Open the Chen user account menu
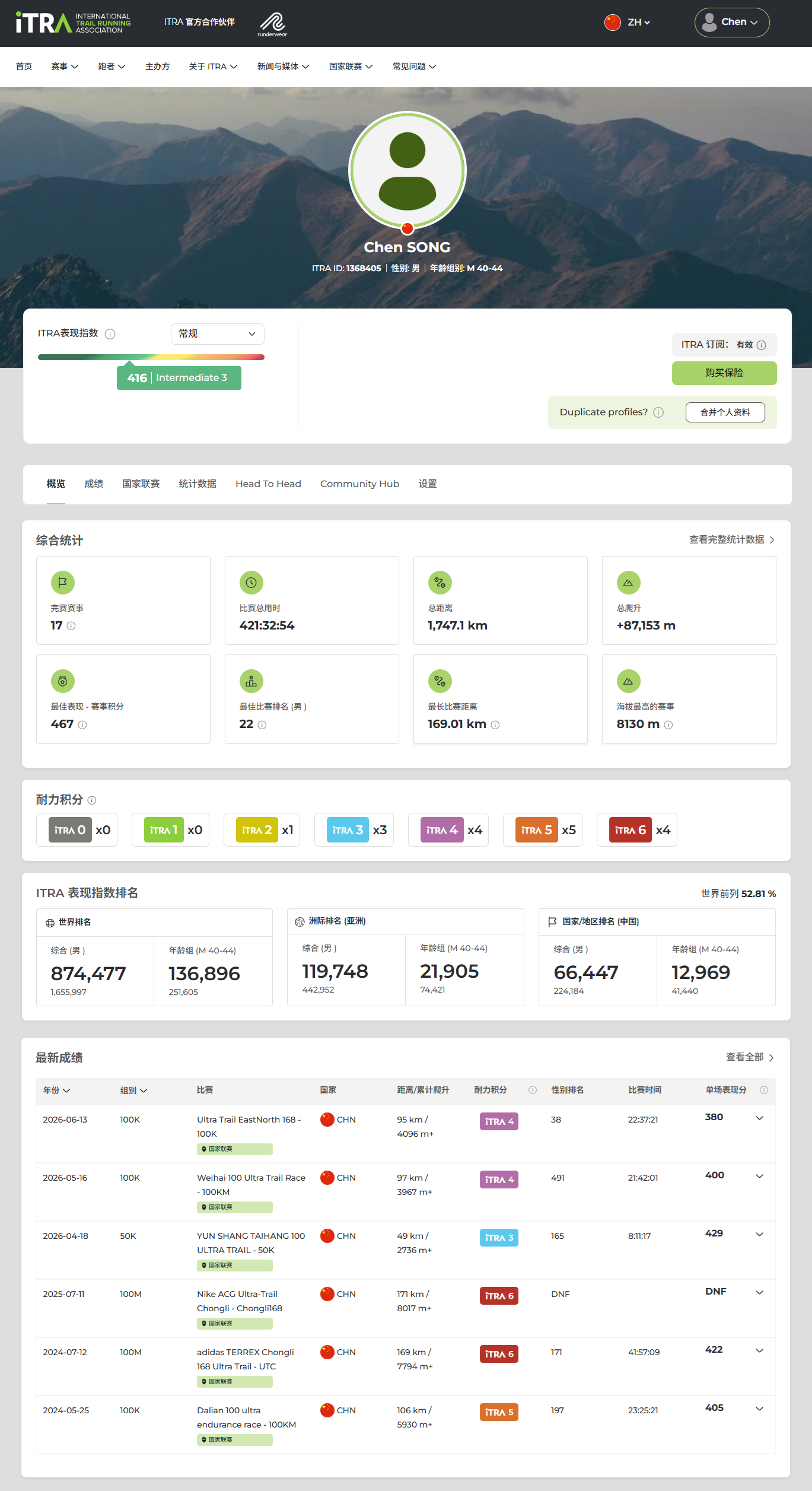The width and height of the screenshot is (812, 1491). tap(732, 23)
